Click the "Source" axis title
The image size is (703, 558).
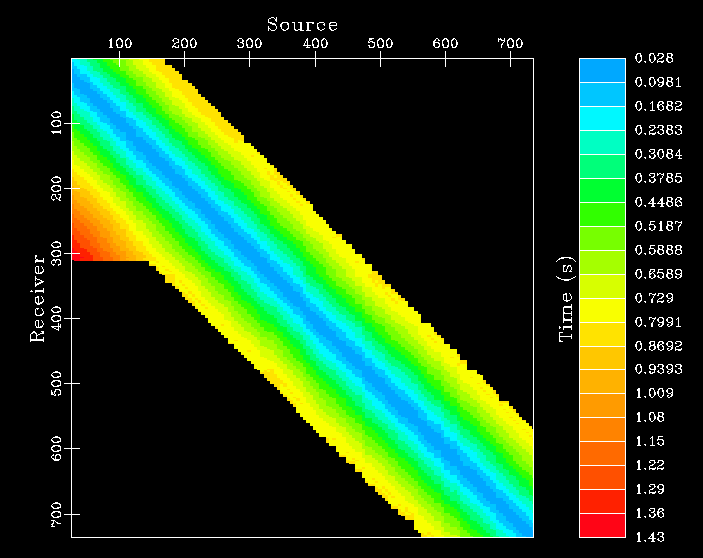pyautogui.click(x=302, y=25)
